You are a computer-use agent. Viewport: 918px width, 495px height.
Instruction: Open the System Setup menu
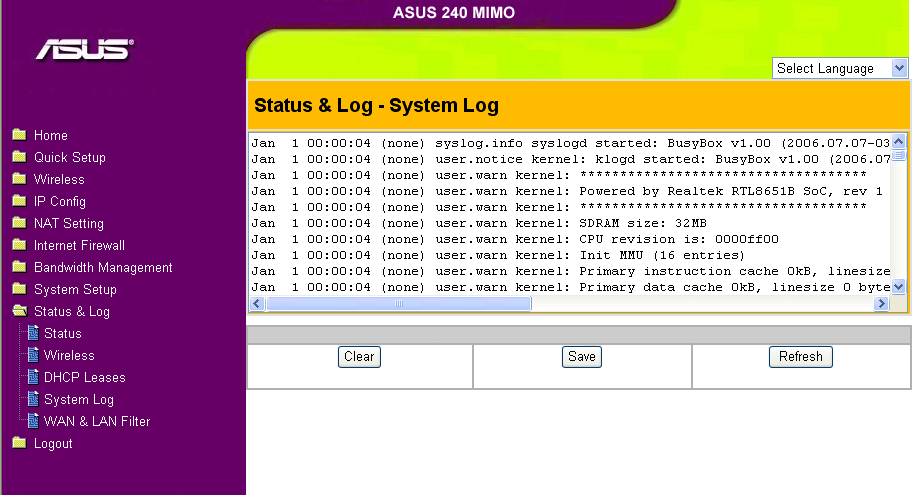(75, 289)
